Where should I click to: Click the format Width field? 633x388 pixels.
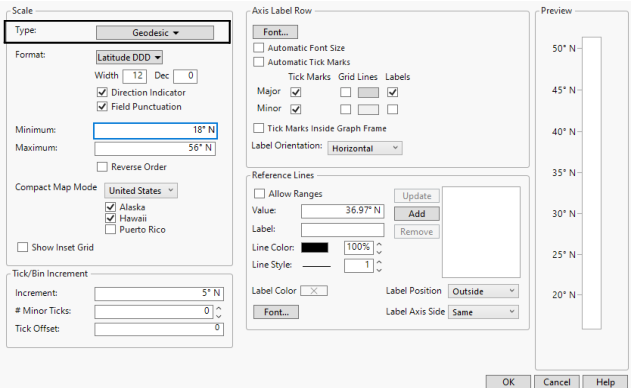tap(134, 76)
